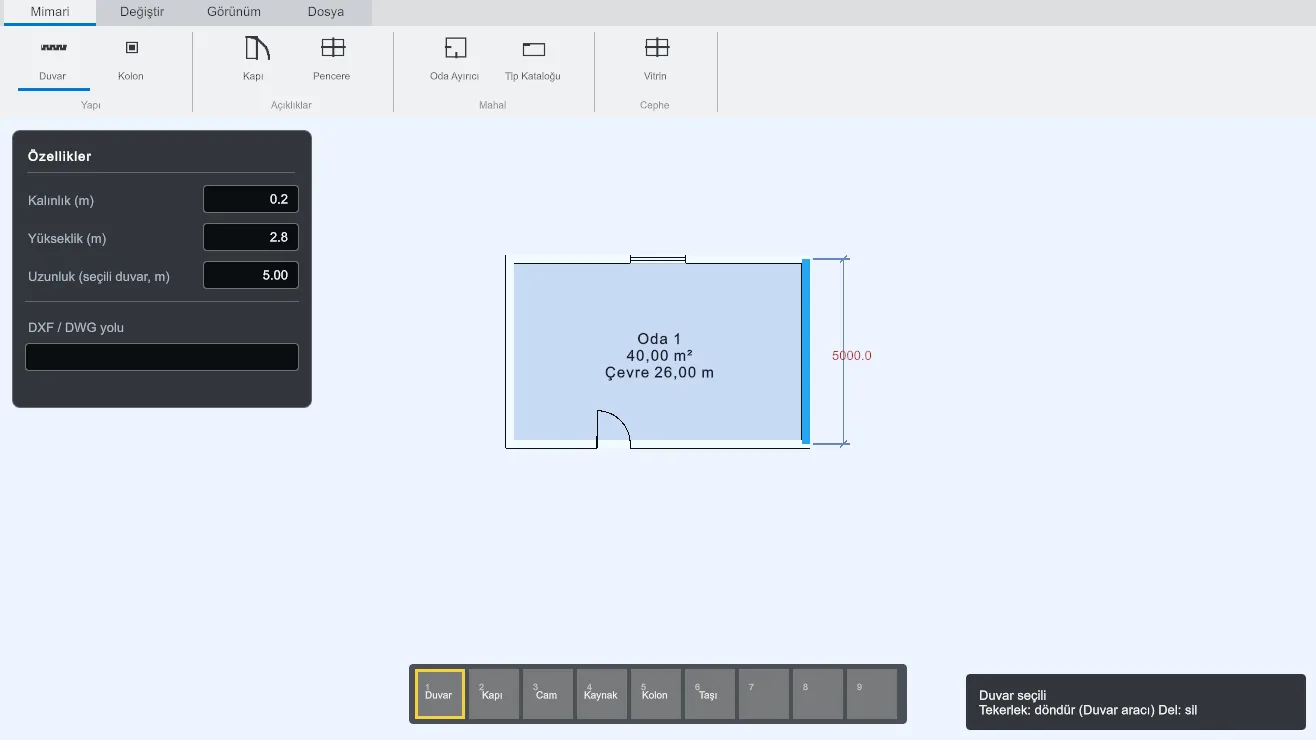The height and width of the screenshot is (740, 1316).
Task: Click the Özellikler panel heading
Action: pyautogui.click(x=60, y=156)
